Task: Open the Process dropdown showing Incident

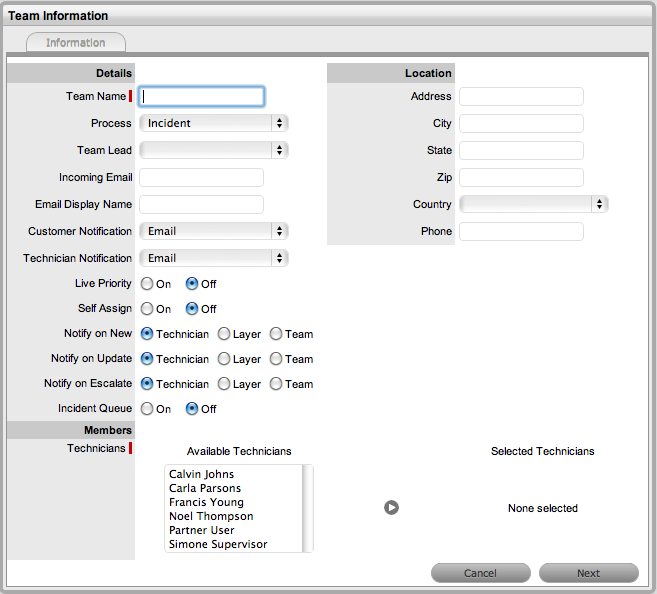Action: (214, 123)
